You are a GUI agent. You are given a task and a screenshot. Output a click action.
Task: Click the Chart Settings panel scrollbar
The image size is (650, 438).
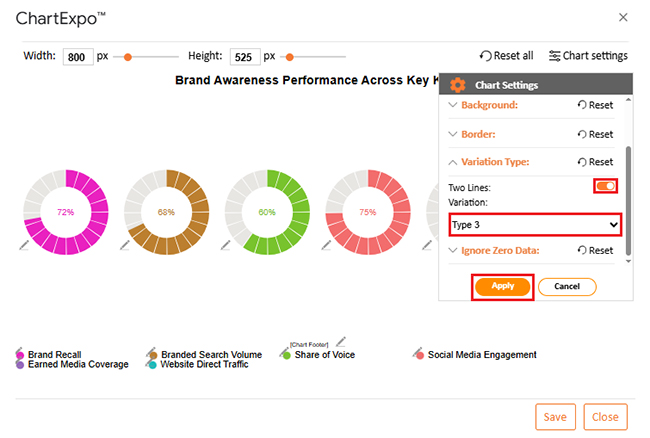pos(628,201)
